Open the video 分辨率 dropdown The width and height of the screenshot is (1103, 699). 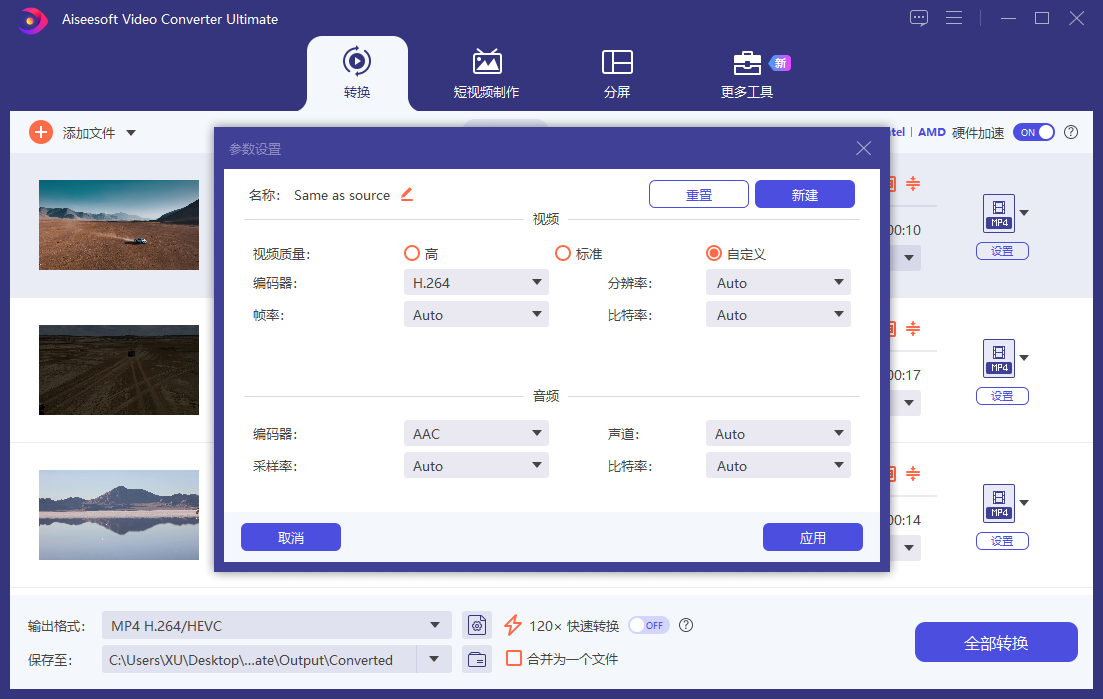click(x=778, y=283)
